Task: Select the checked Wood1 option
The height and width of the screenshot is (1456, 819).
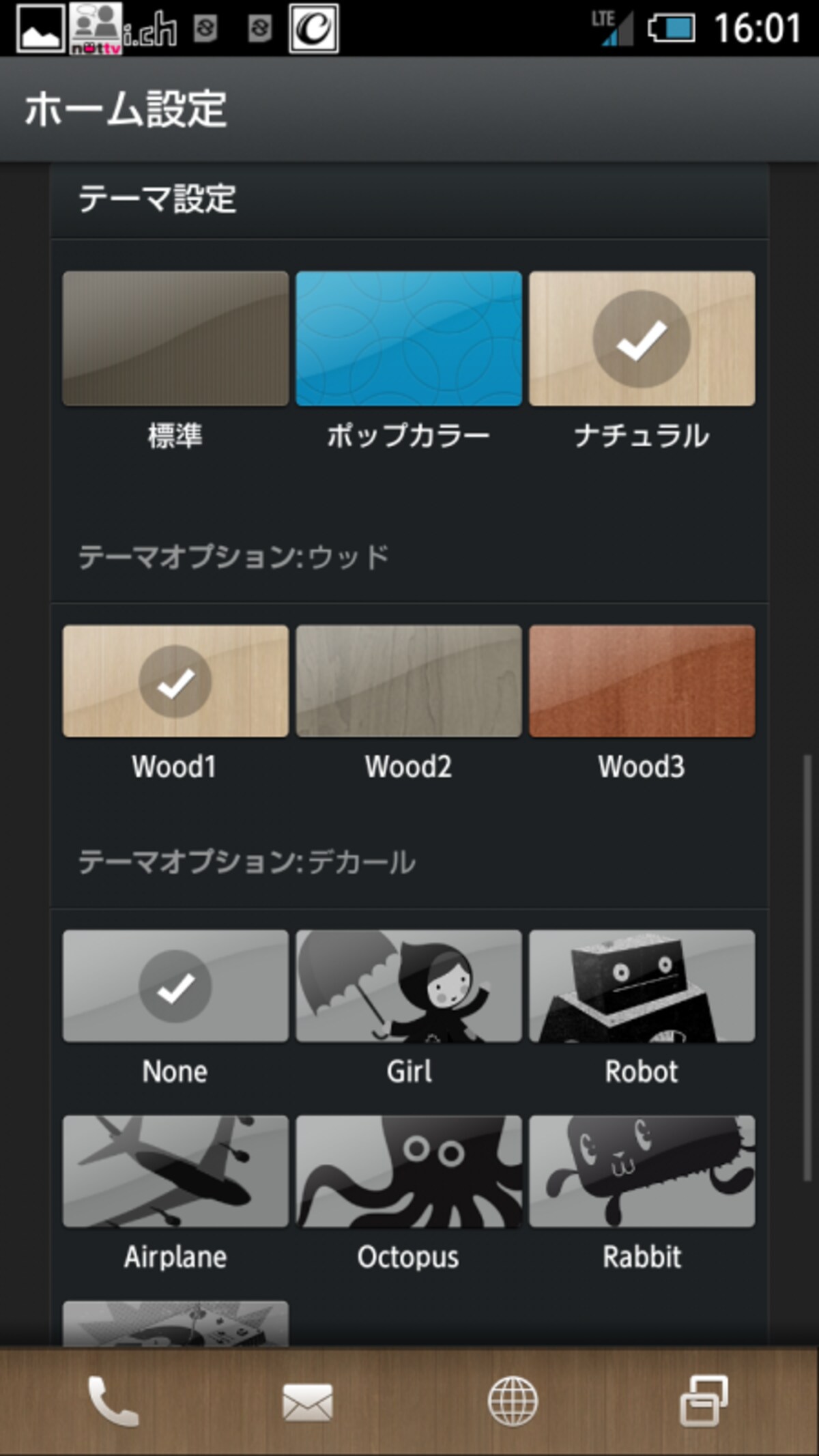Action: pos(175,681)
